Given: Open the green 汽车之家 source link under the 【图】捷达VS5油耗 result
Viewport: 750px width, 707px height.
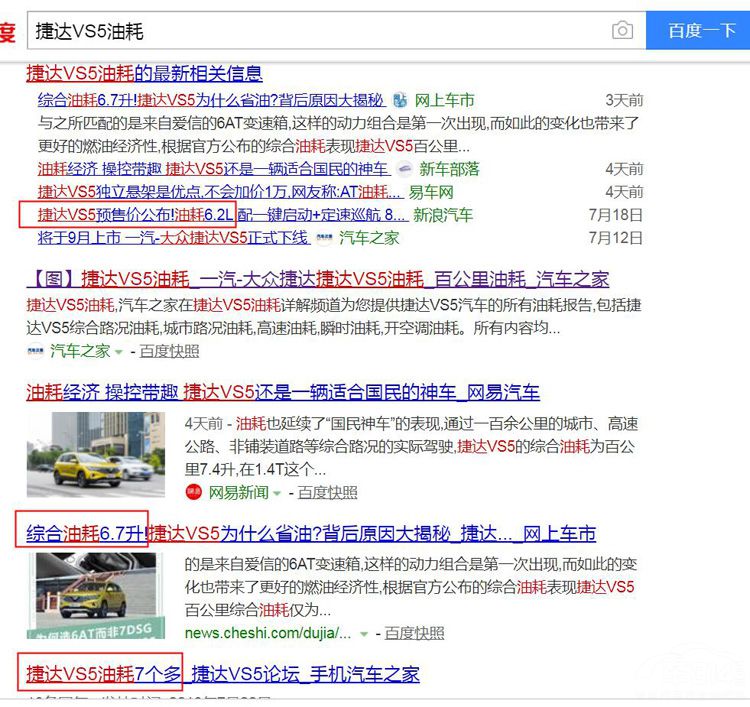Looking at the screenshot, I should [80, 351].
